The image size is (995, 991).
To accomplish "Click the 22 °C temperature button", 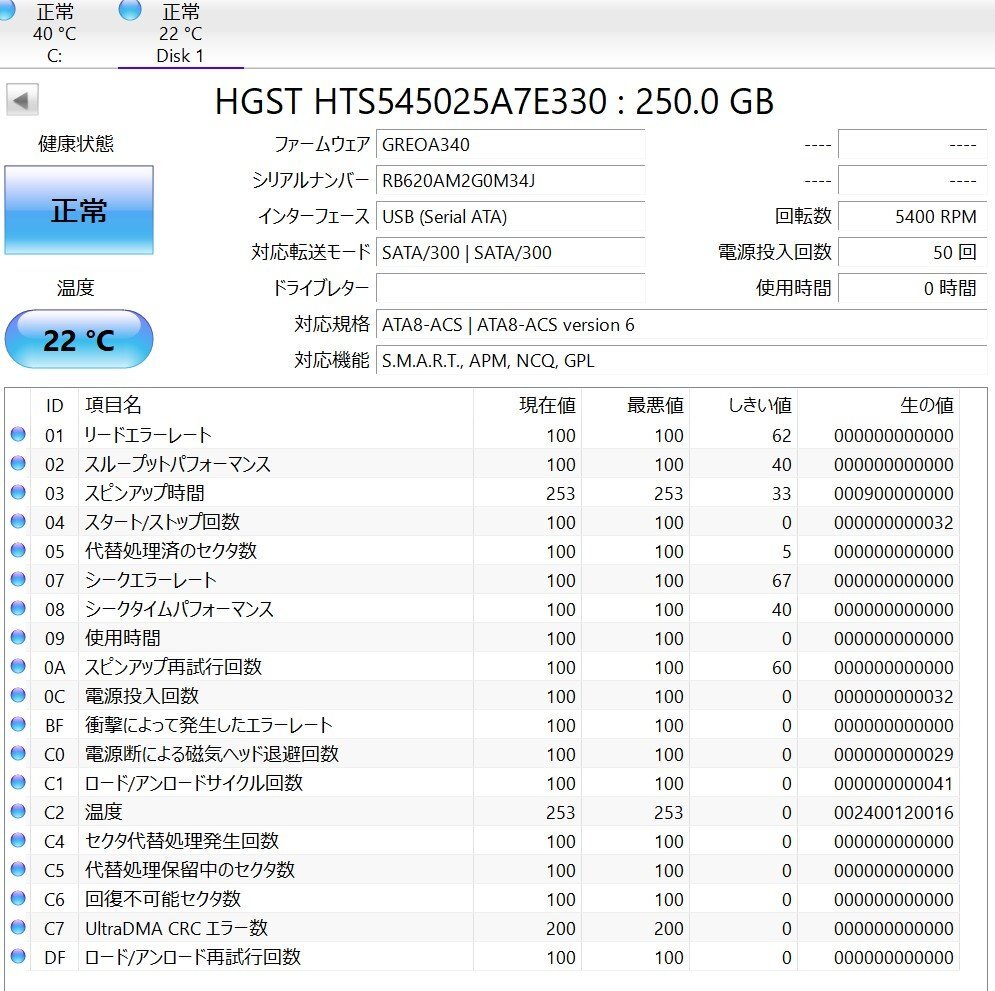I will [x=79, y=339].
